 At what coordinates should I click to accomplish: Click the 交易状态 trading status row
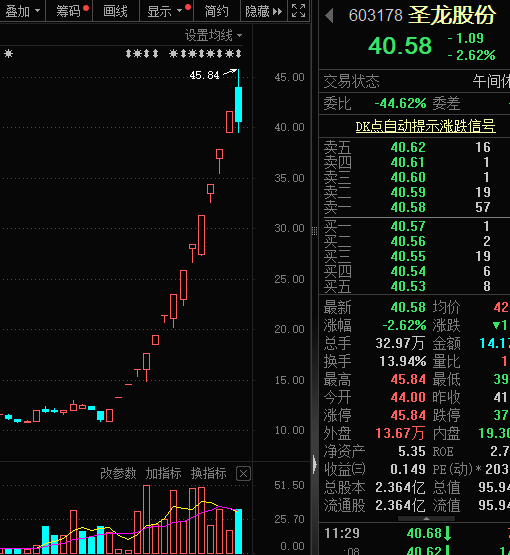point(414,81)
